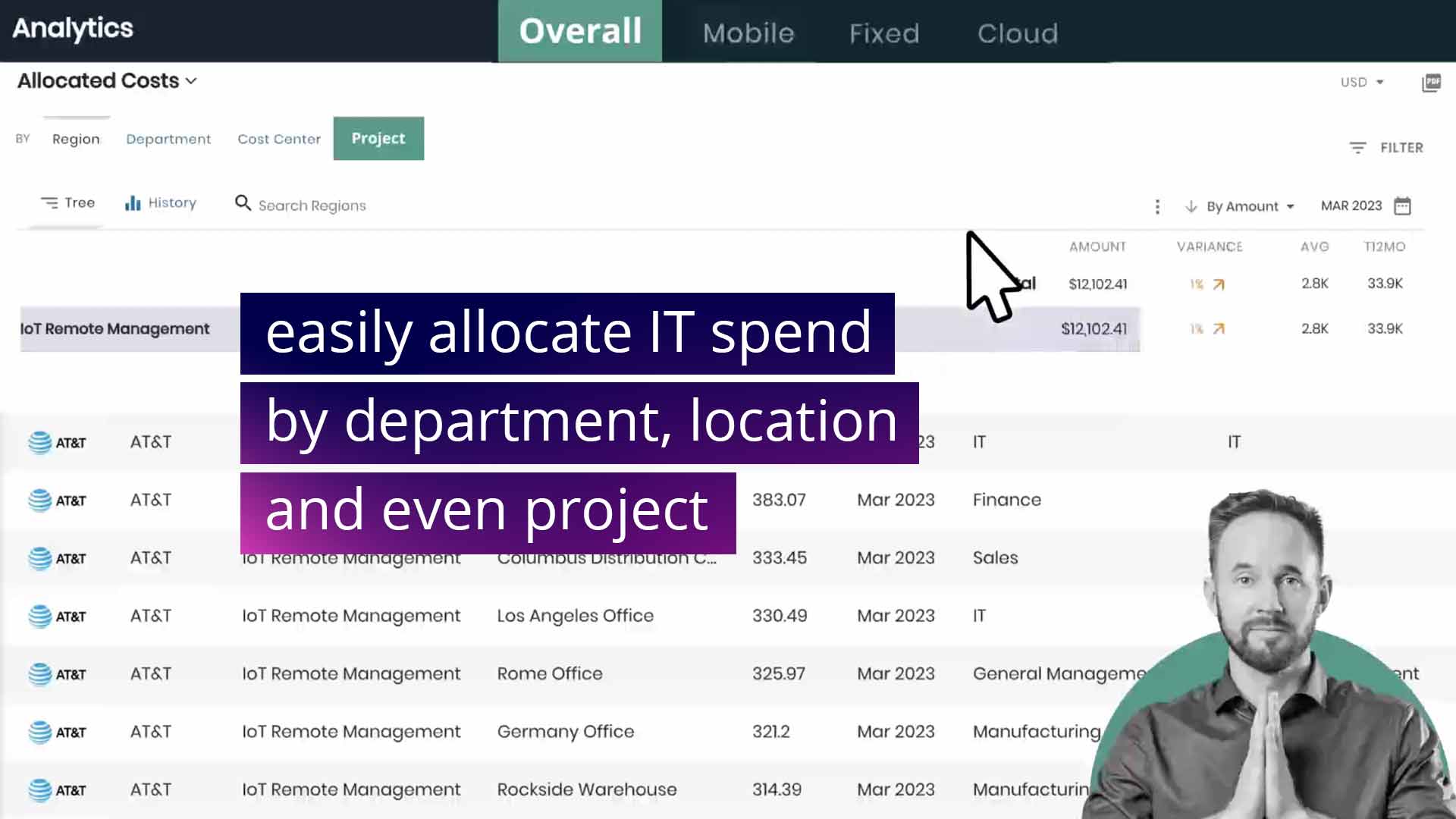Click Rockside Warehouse cell
Image resolution: width=1456 pixels, height=819 pixels.
click(587, 789)
